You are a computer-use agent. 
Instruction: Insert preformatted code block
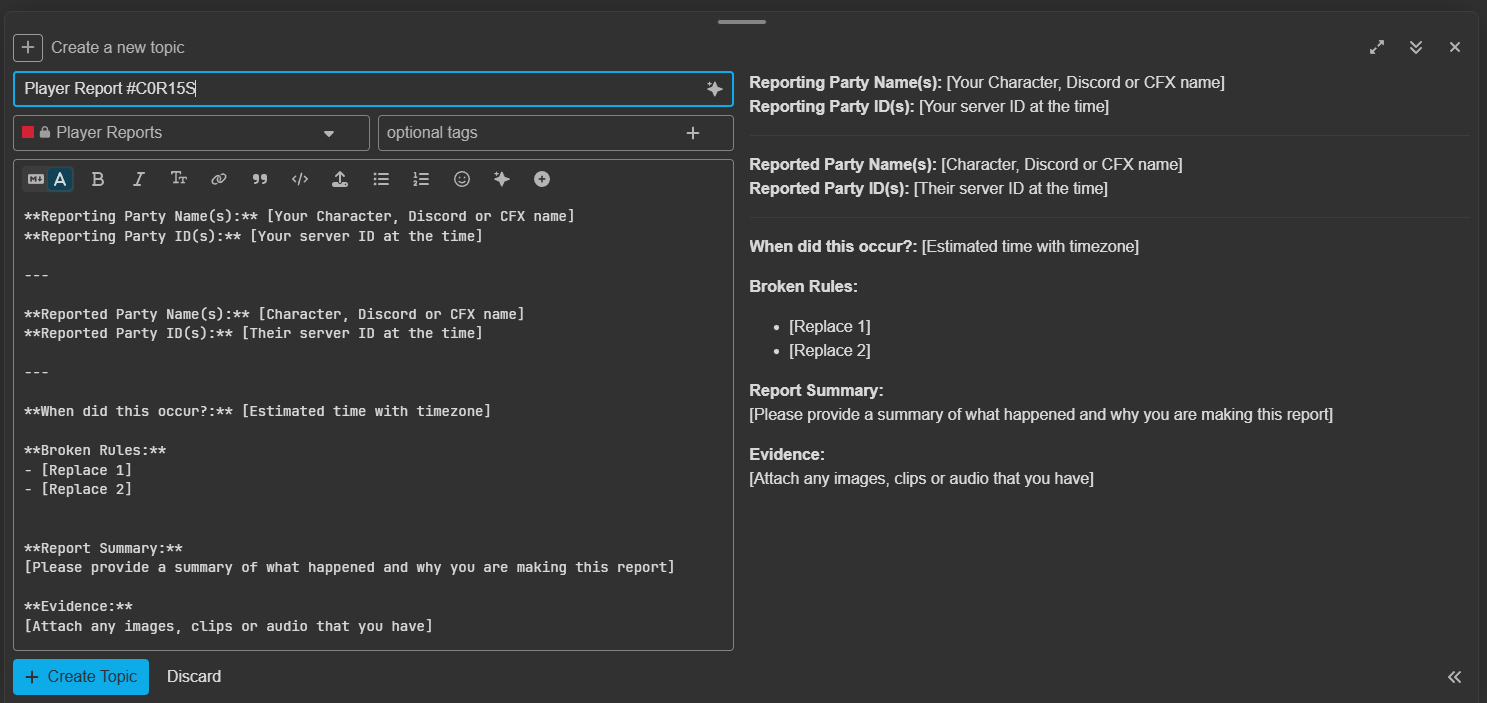pyautogui.click(x=300, y=179)
